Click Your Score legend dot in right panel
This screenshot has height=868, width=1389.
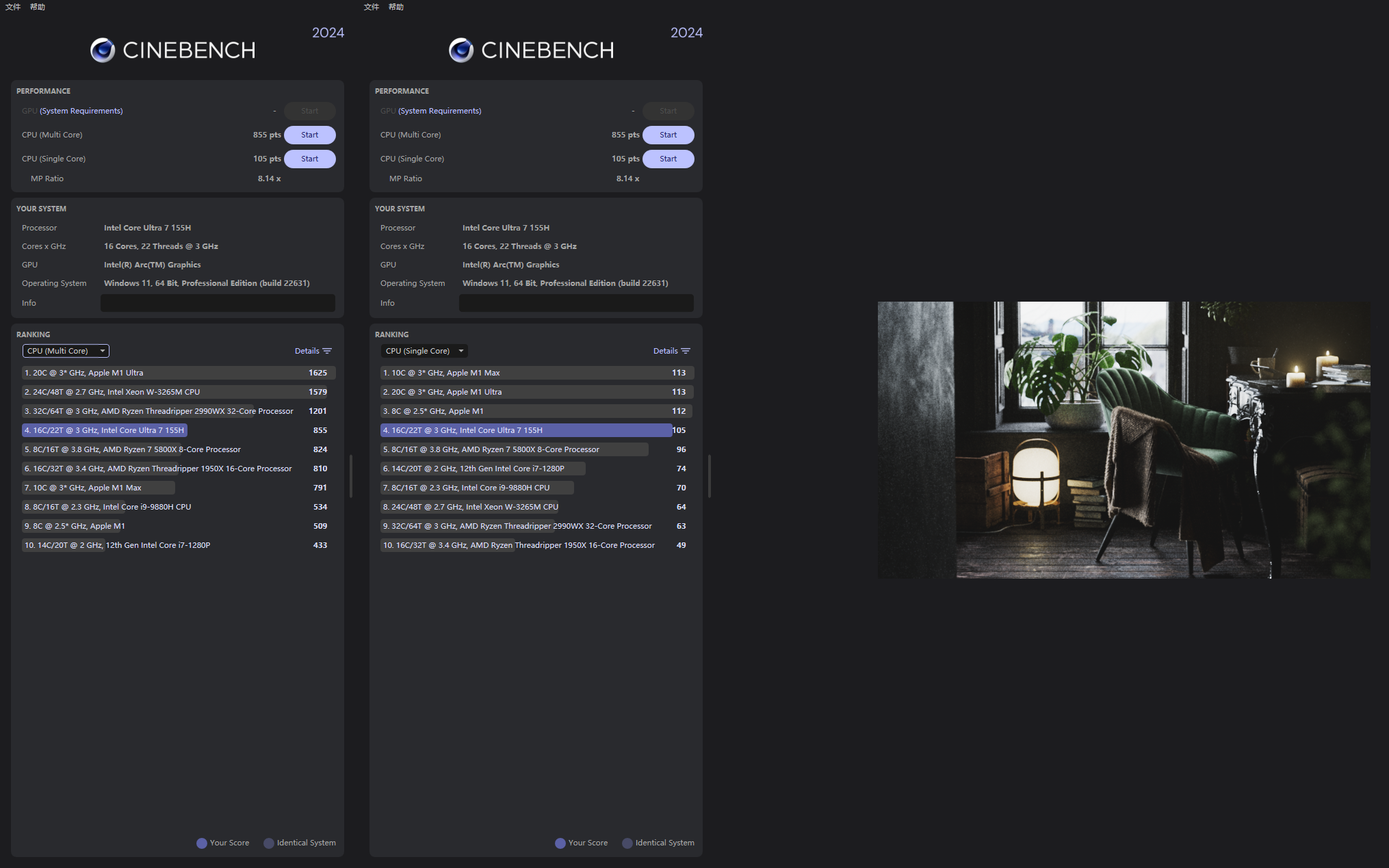tap(560, 843)
